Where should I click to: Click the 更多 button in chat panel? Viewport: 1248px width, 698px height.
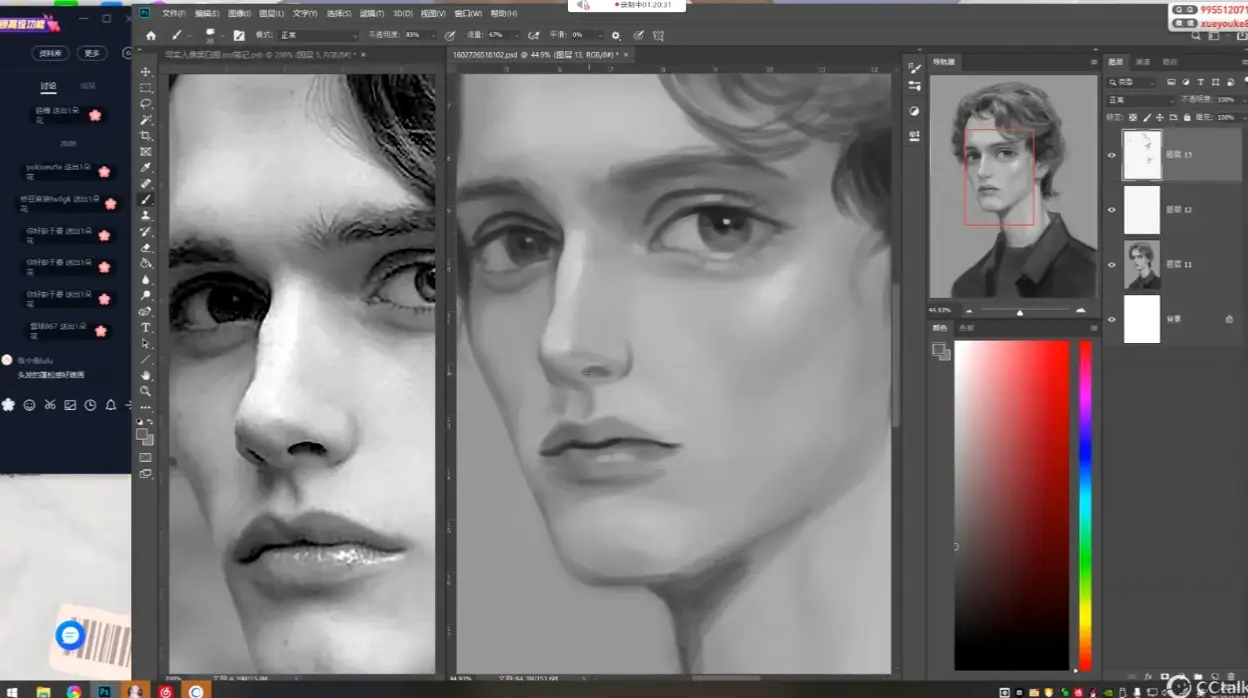tap(92, 53)
